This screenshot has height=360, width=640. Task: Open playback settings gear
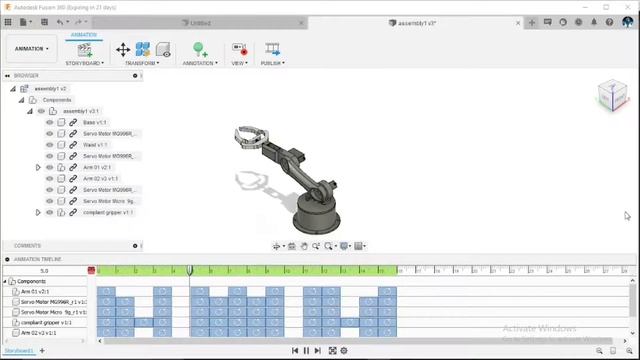coord(344,351)
